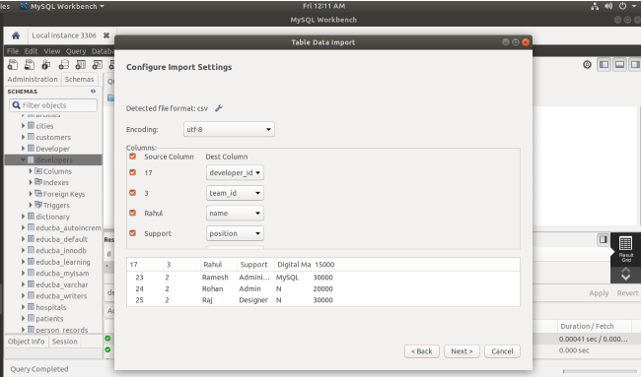Viewport: 642px width, 377px height.
Task: Select the educba_learning table in tree
Action: coord(63,262)
